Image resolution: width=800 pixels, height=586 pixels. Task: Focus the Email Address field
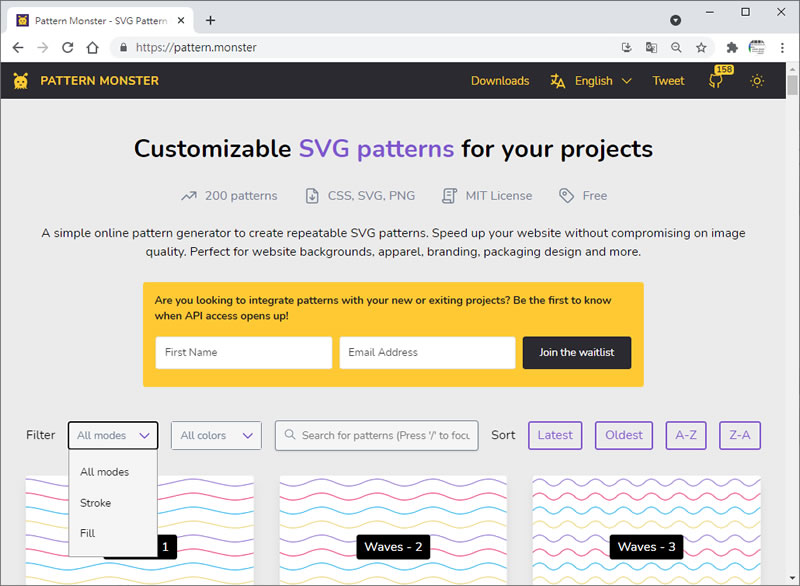(428, 352)
